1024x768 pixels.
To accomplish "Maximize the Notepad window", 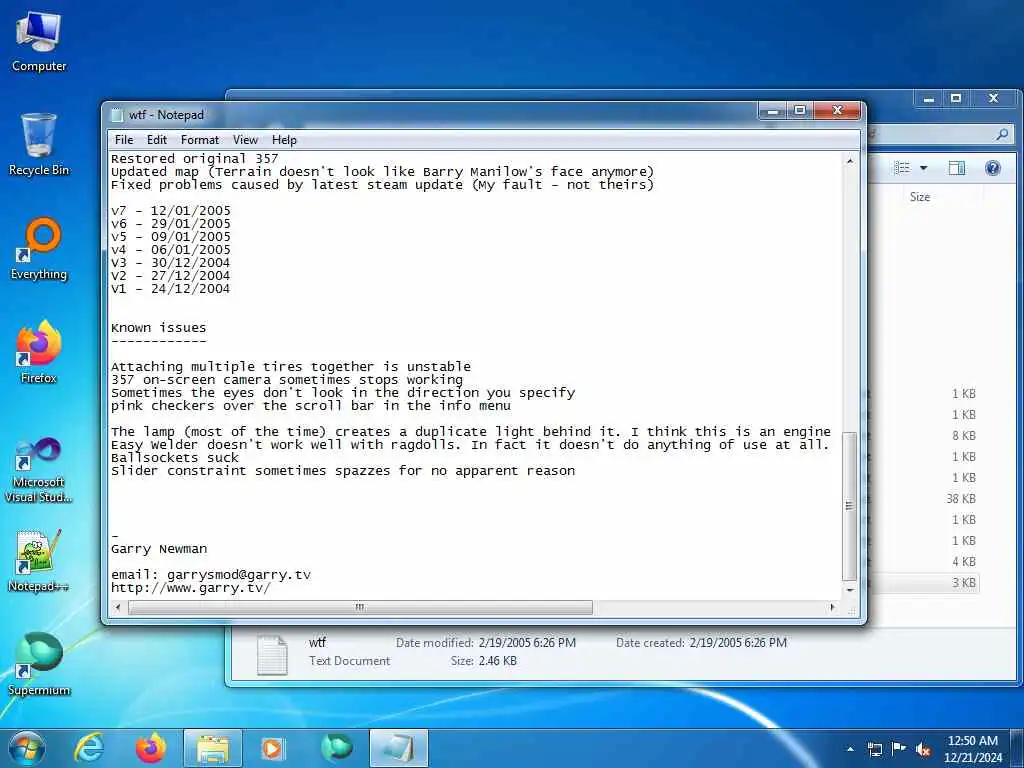I will click(x=799, y=111).
